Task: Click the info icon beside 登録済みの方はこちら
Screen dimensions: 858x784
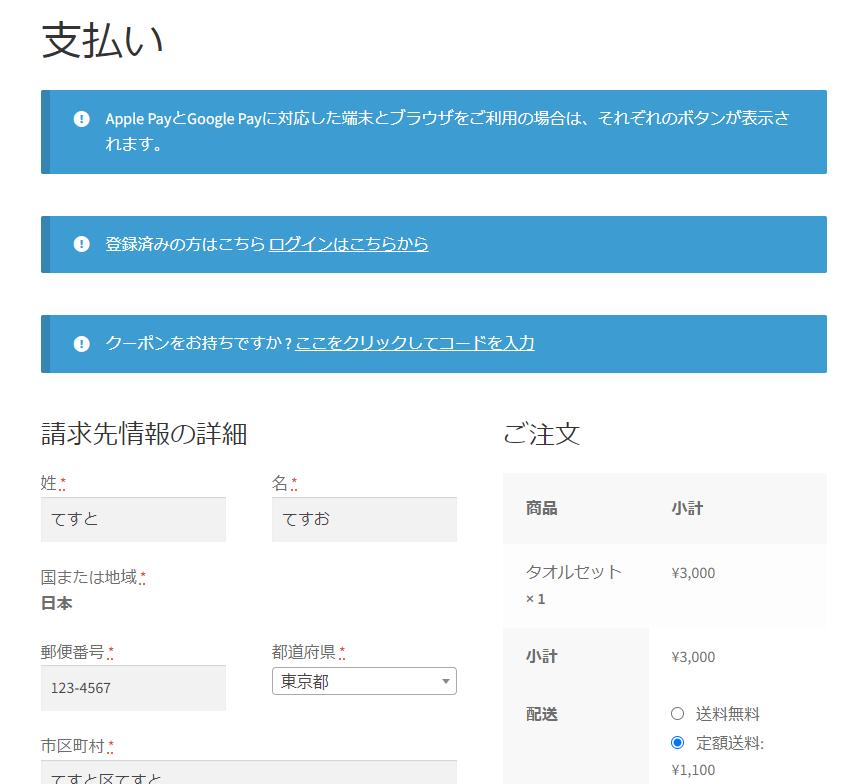Action: tap(82, 244)
